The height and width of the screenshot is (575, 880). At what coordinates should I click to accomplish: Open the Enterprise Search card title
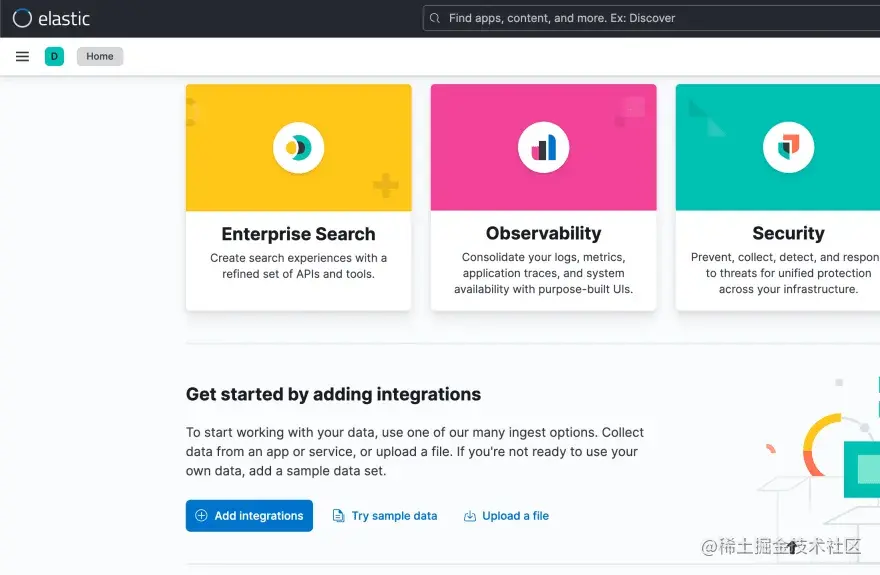point(299,233)
